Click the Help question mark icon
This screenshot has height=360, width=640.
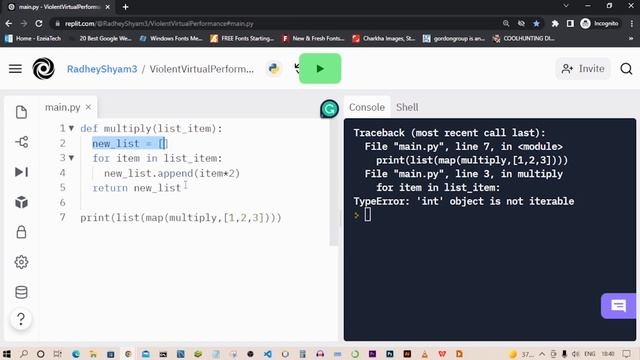click(21, 319)
